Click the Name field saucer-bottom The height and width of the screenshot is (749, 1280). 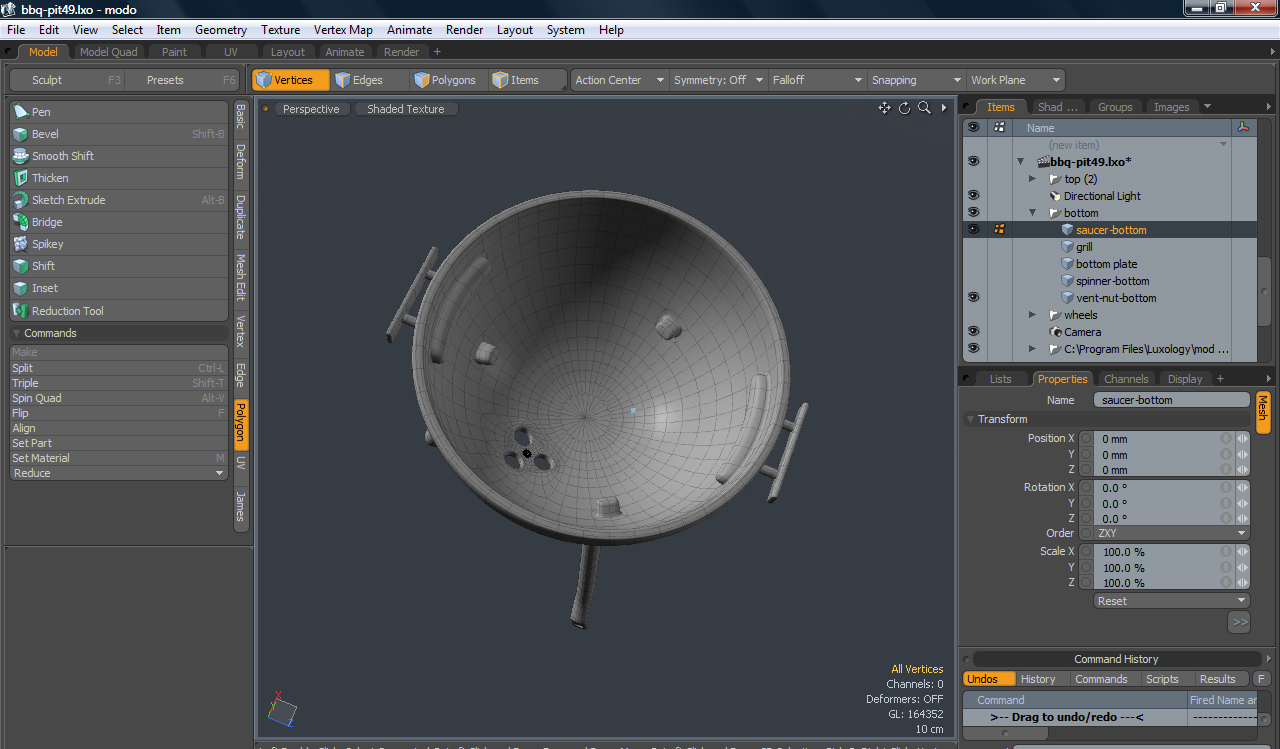click(x=1171, y=400)
